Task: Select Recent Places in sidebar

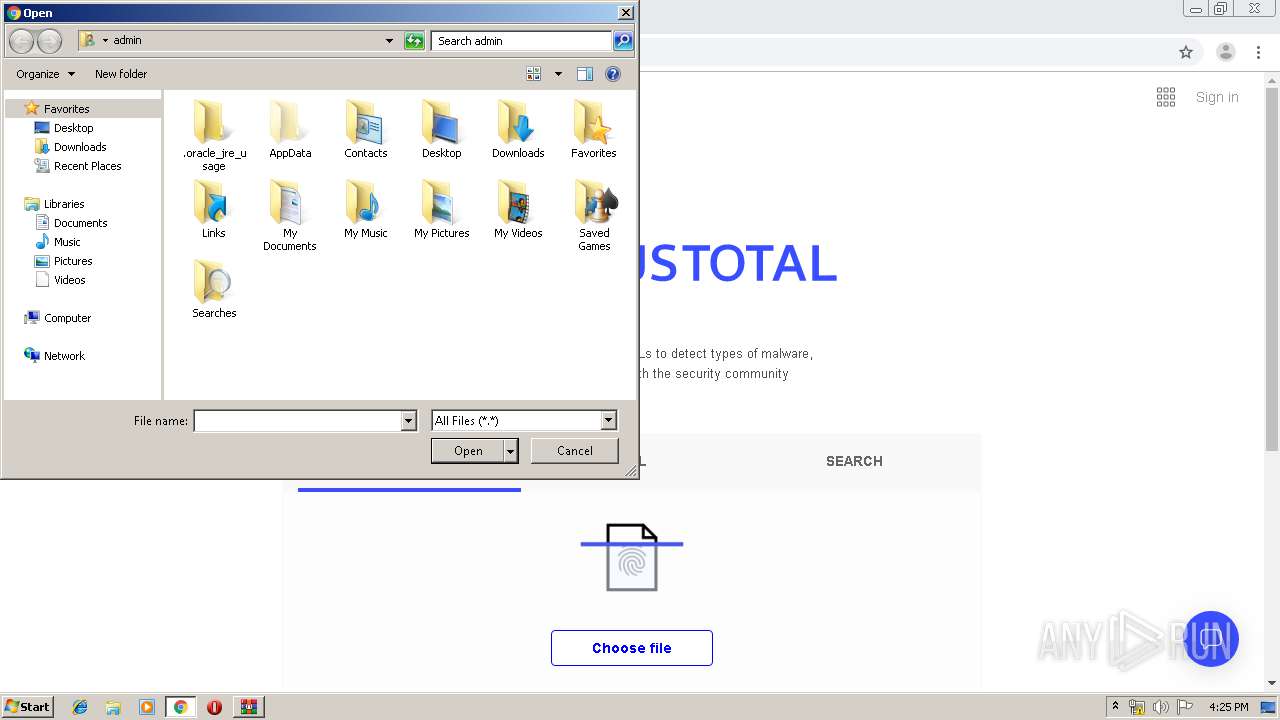Action: pyautogui.click(x=88, y=166)
